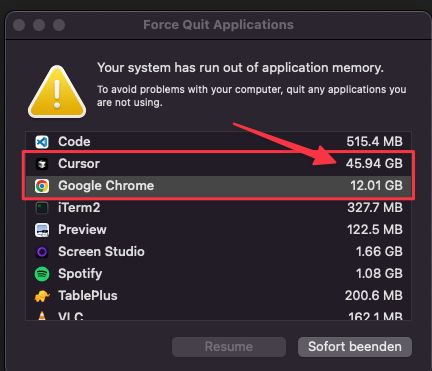
Task: Select the Preview entry
Action: [x=82, y=230]
